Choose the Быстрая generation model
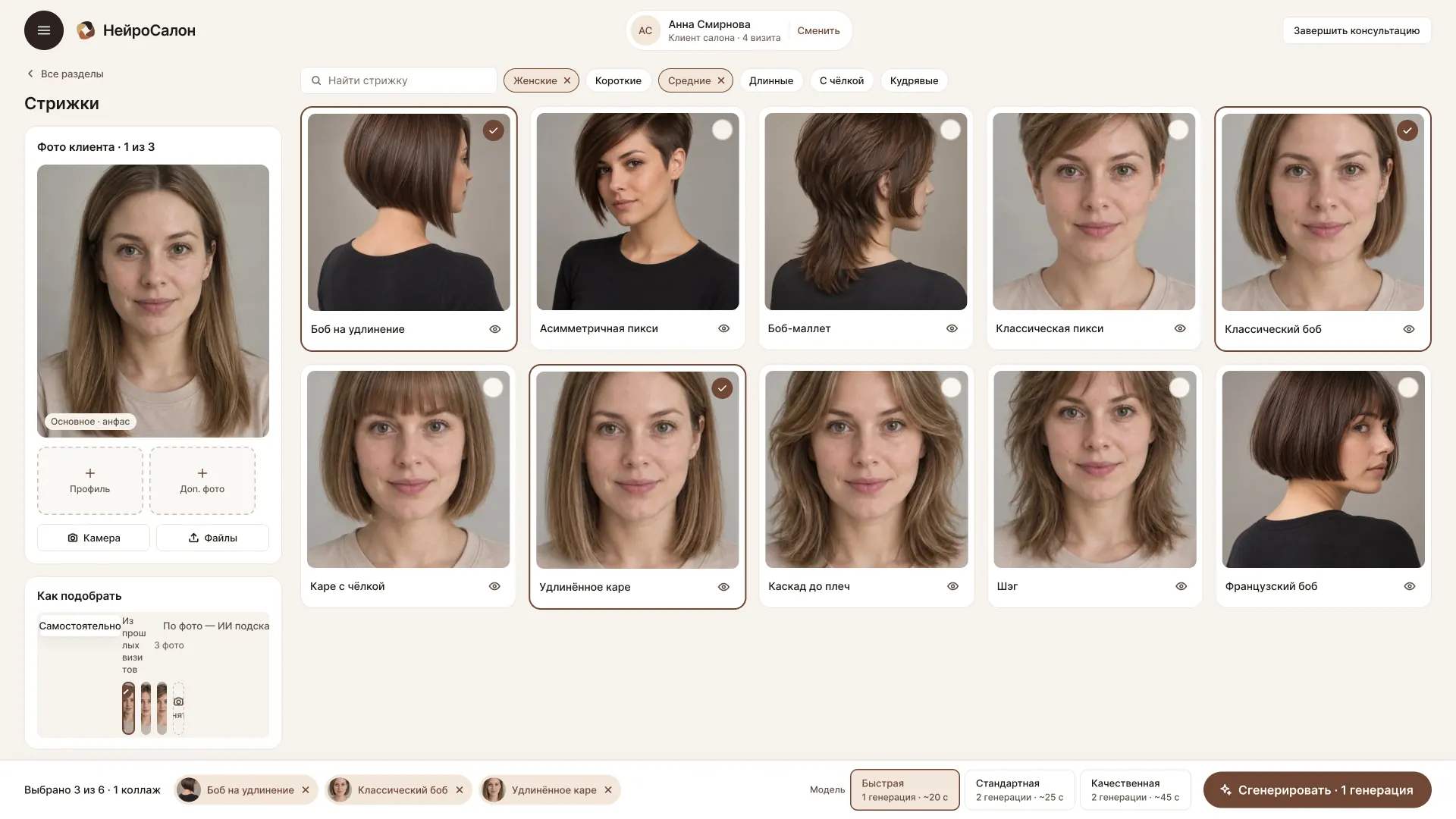Image resolution: width=1456 pixels, height=819 pixels. coord(905,790)
